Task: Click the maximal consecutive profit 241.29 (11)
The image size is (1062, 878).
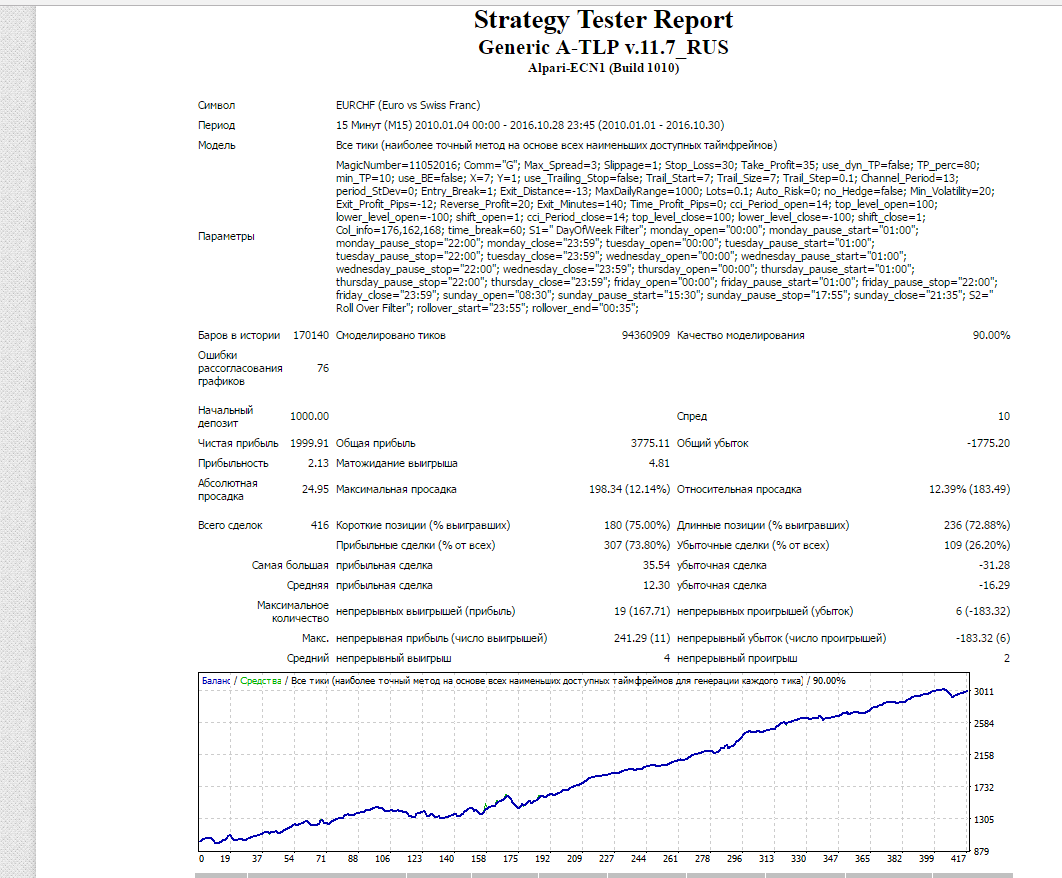Action: pos(642,638)
